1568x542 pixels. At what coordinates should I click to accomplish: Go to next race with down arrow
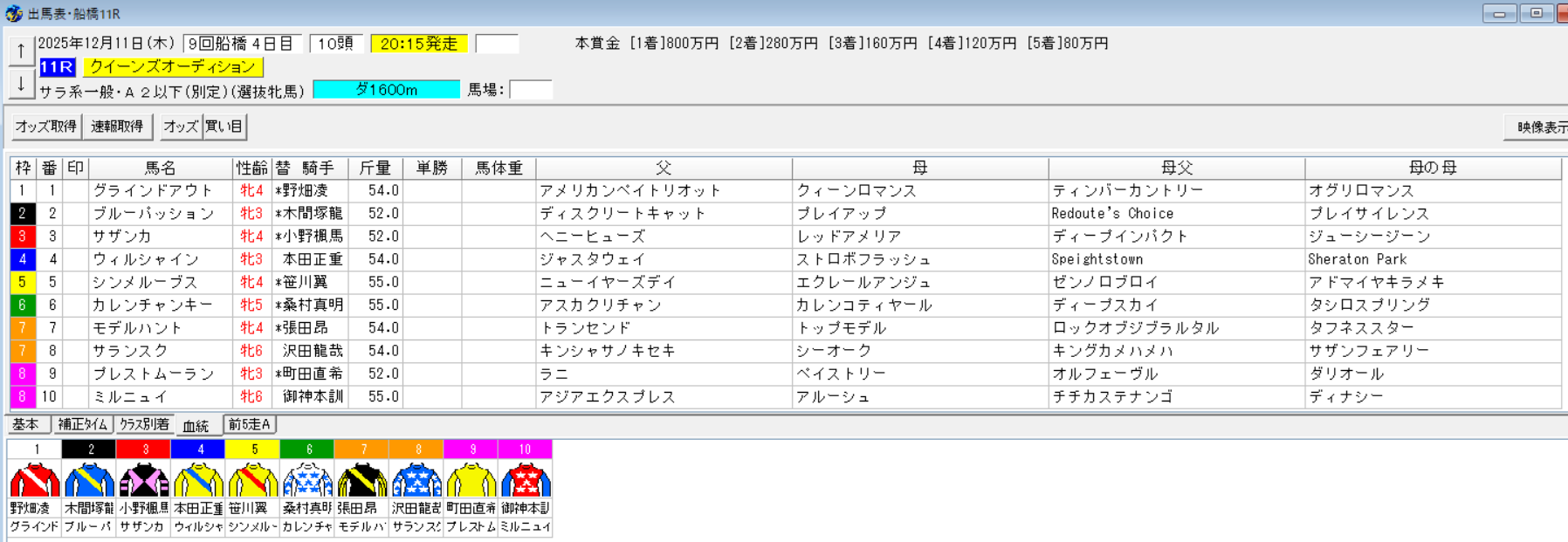21,85
